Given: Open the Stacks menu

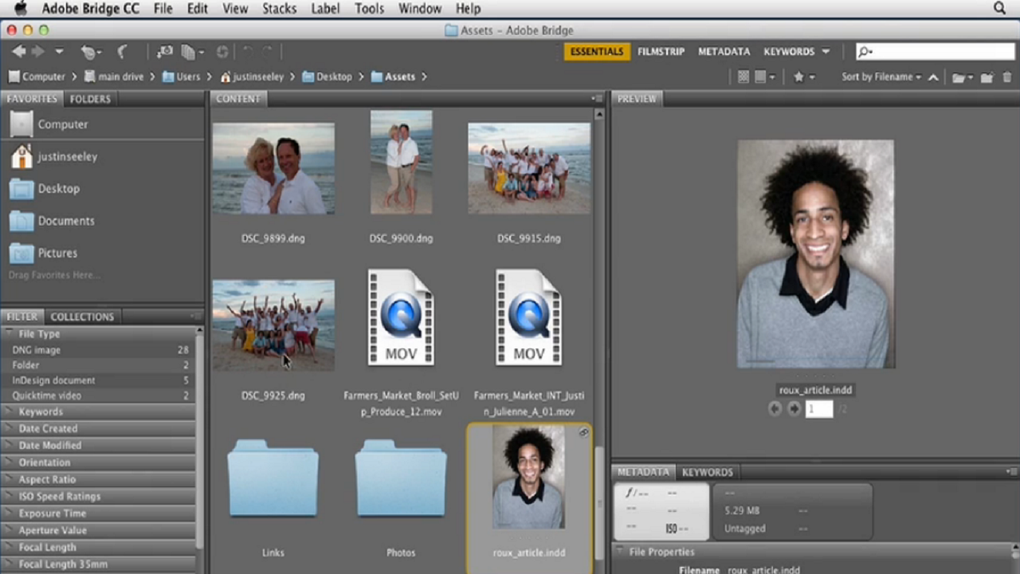Looking at the screenshot, I should pyautogui.click(x=279, y=8).
